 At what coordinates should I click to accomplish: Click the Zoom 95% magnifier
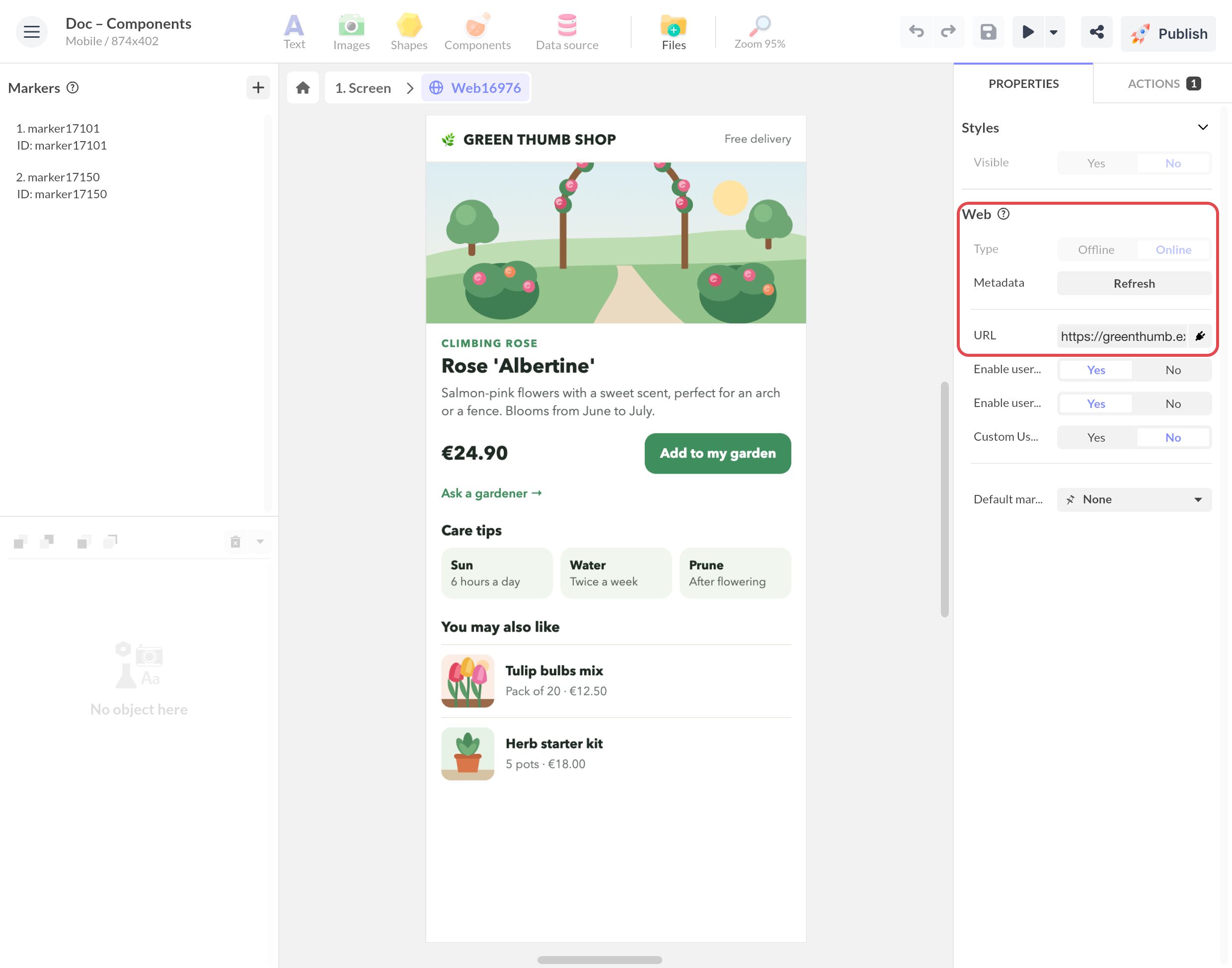point(760,32)
